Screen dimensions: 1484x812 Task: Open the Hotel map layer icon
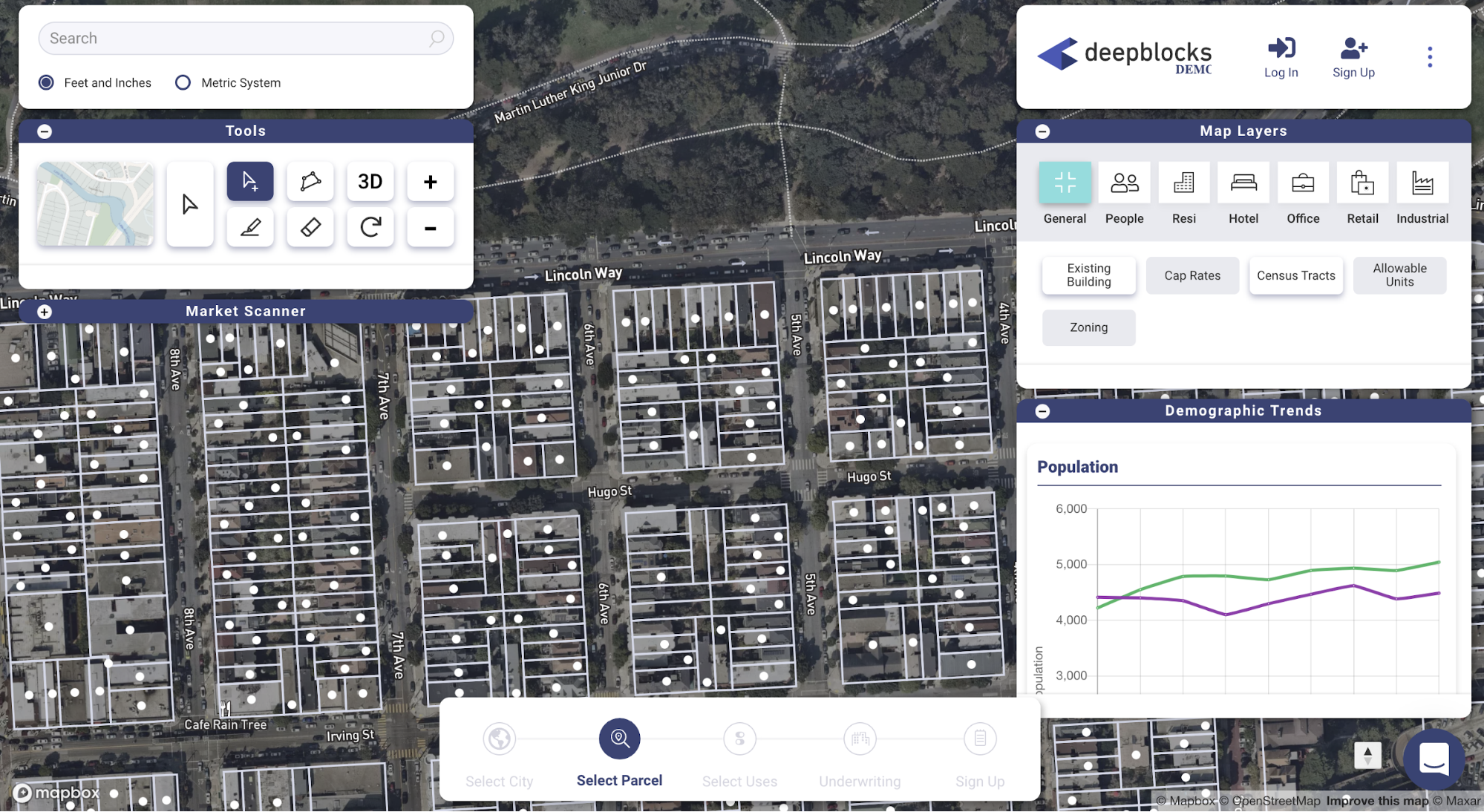(1243, 183)
